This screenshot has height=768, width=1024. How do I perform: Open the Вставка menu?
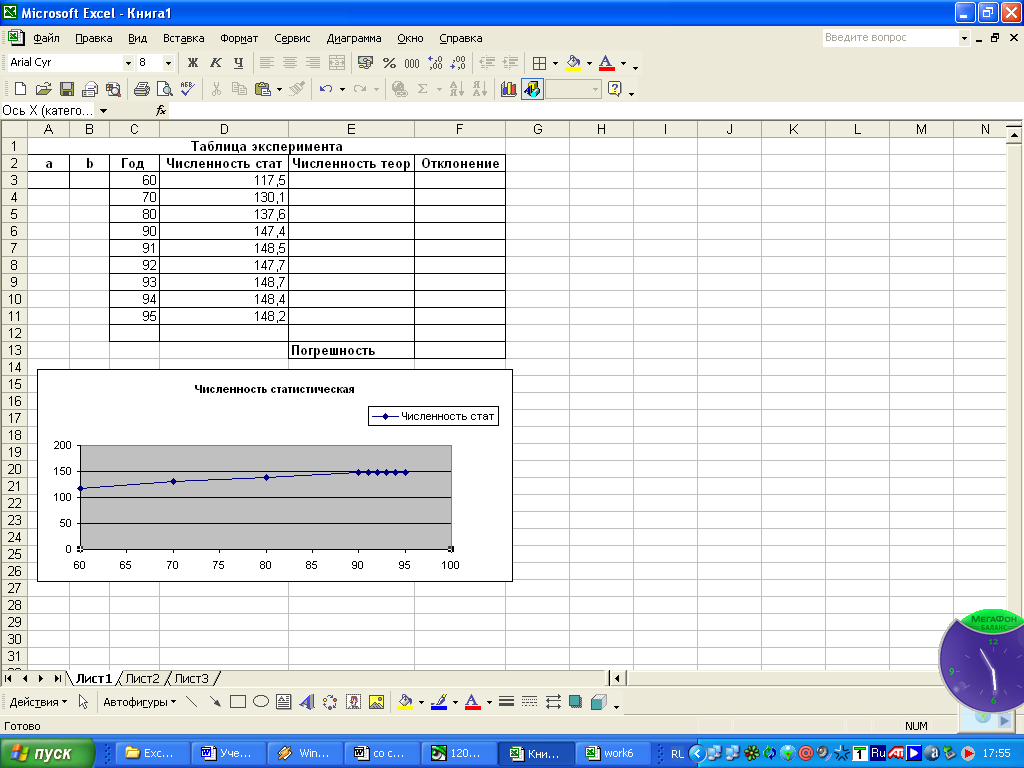[184, 38]
